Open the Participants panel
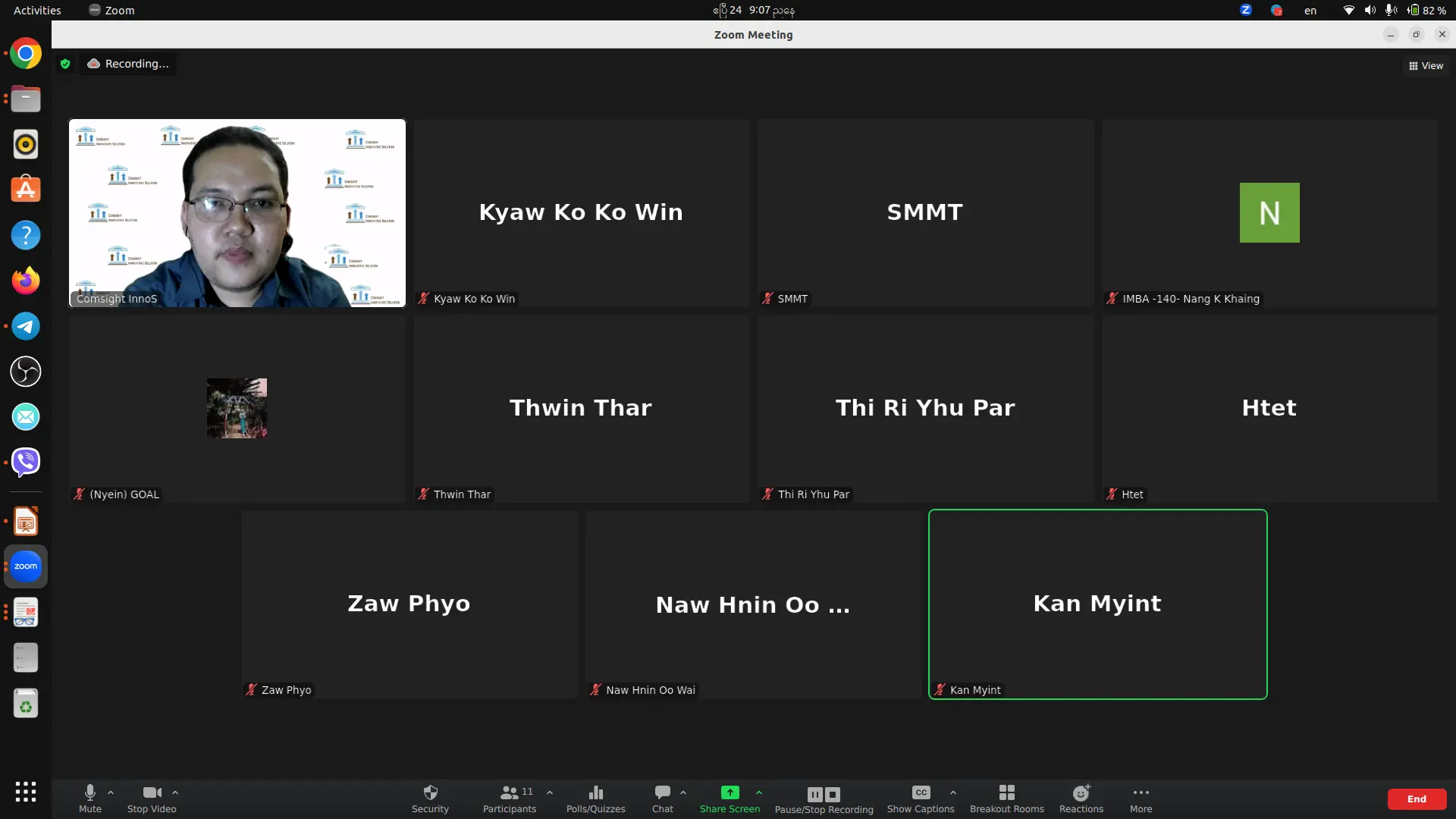Viewport: 1456px width, 819px height. coord(510,799)
